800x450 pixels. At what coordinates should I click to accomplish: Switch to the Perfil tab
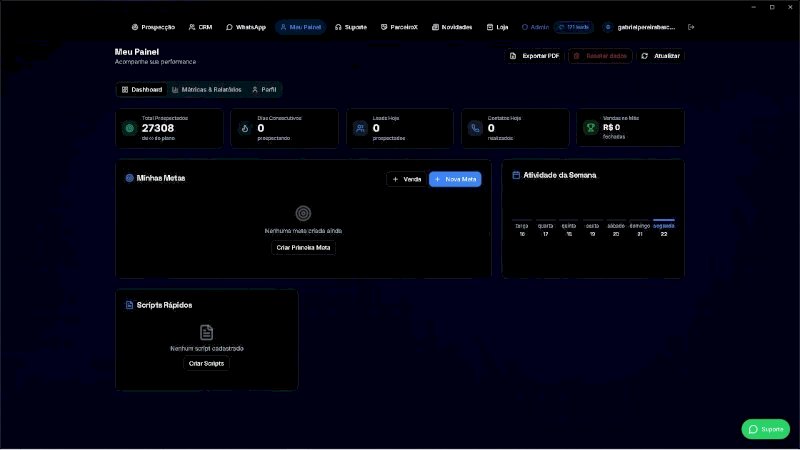[x=264, y=90]
